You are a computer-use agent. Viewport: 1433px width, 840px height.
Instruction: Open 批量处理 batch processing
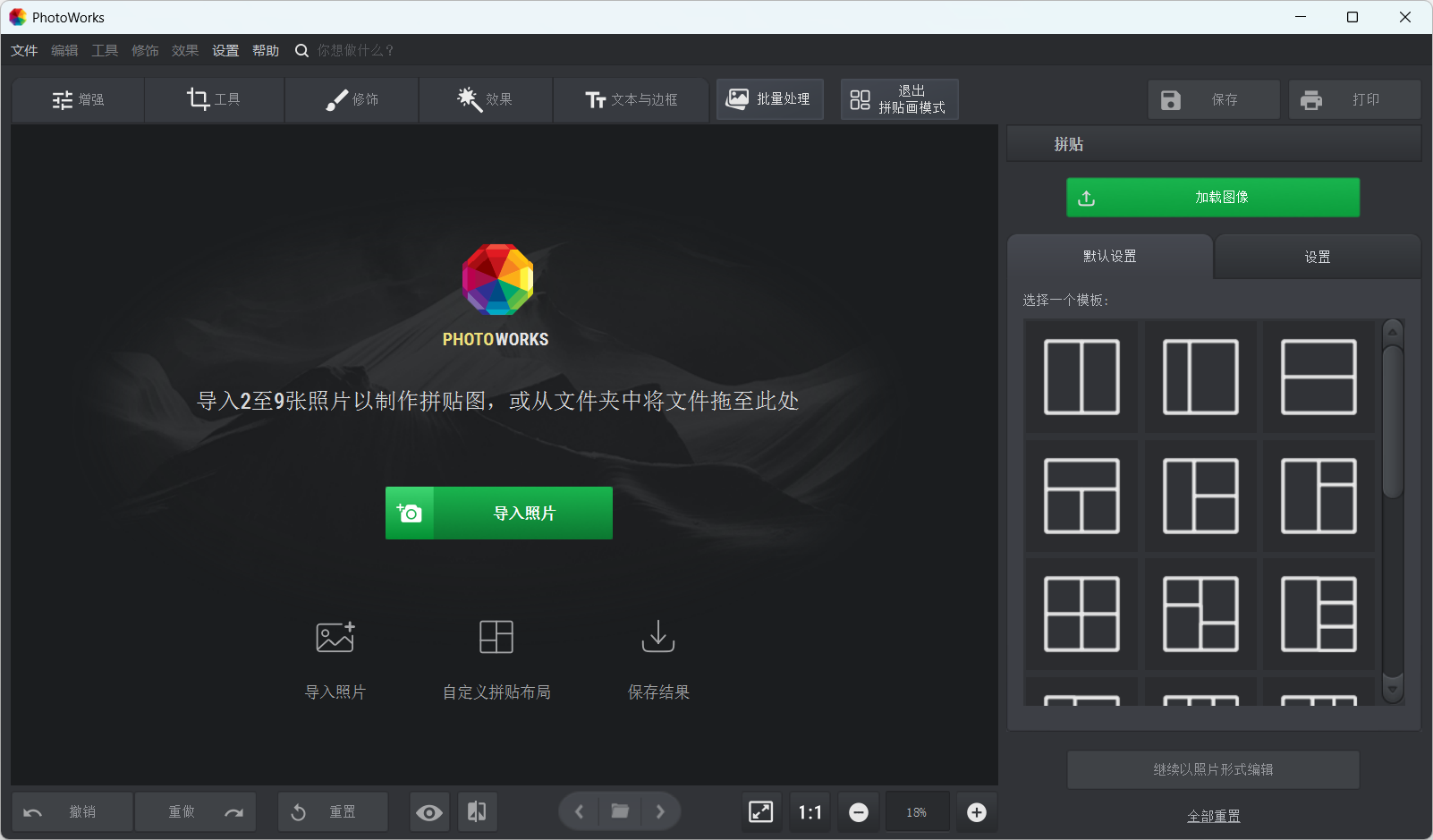point(769,99)
